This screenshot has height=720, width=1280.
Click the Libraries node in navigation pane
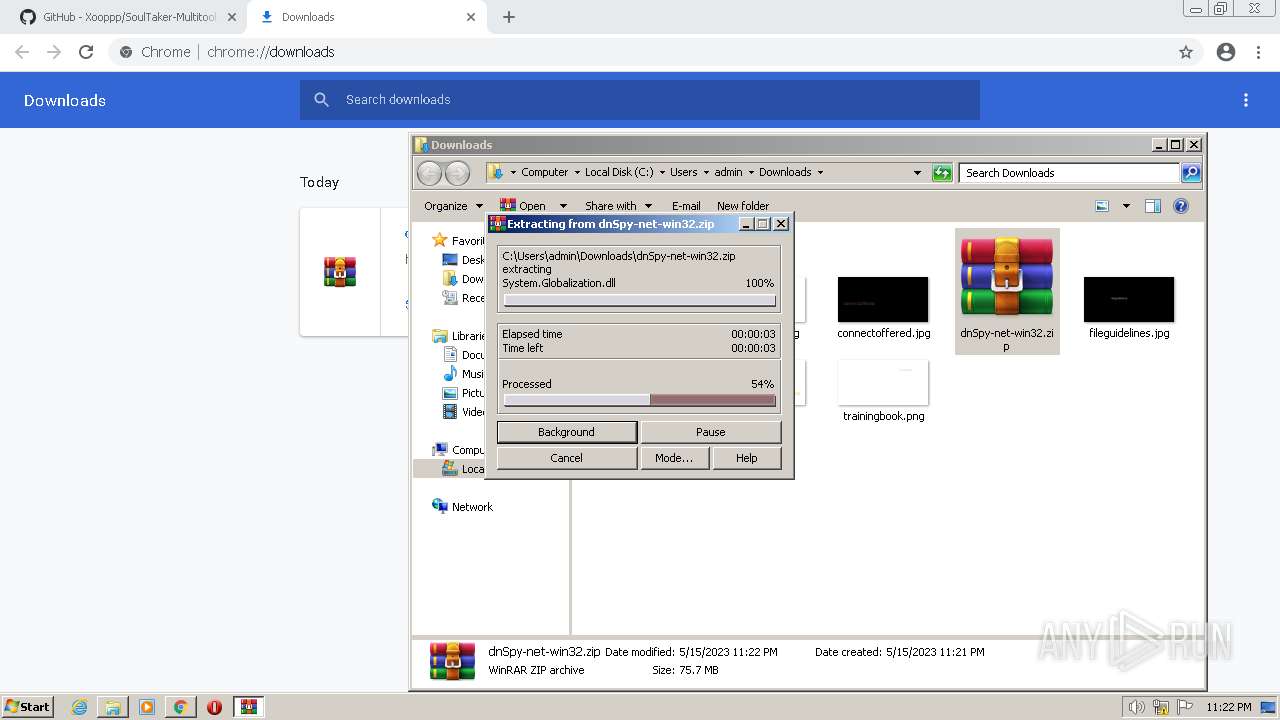pos(459,336)
